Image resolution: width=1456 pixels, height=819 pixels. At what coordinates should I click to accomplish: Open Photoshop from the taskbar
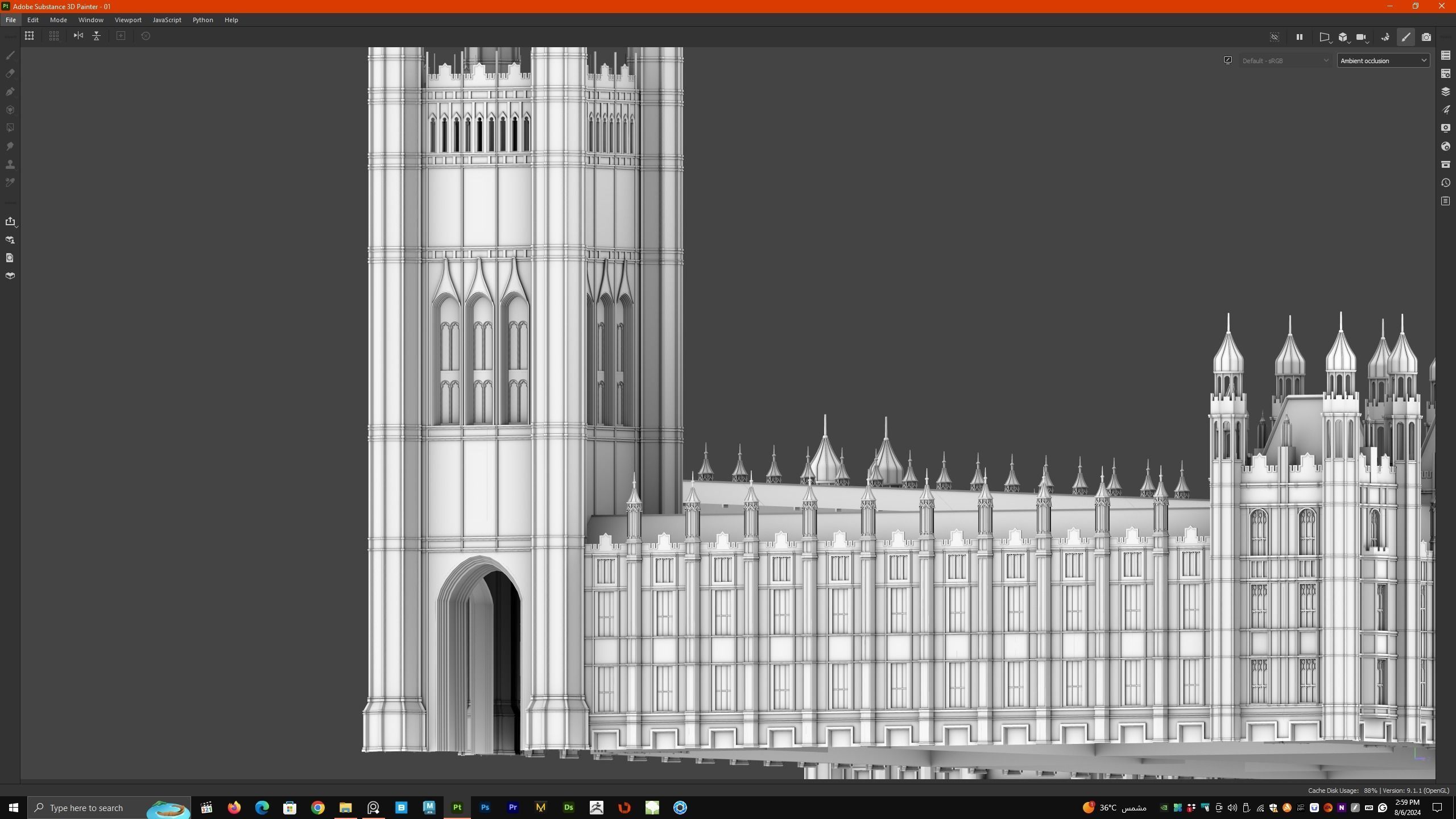pyautogui.click(x=485, y=808)
